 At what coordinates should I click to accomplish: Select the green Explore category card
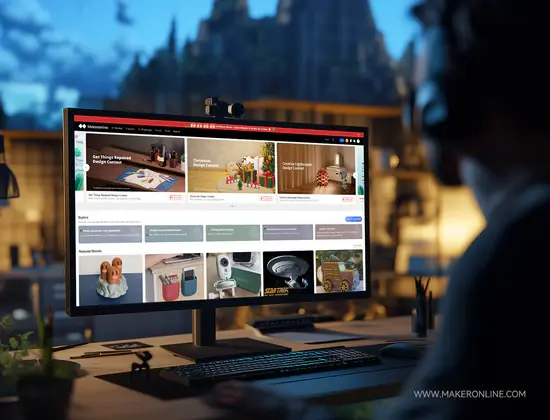pyautogui.click(x=233, y=233)
